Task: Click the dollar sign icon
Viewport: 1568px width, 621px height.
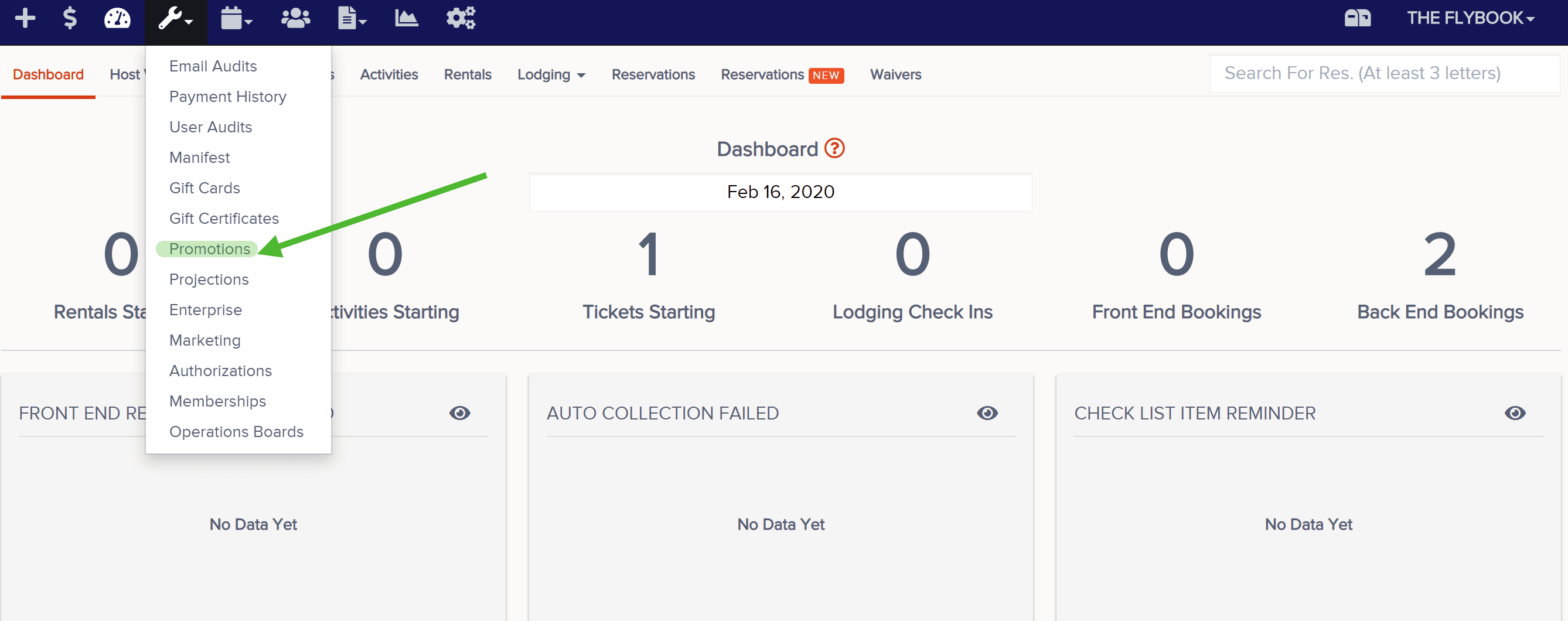Action: (70, 18)
